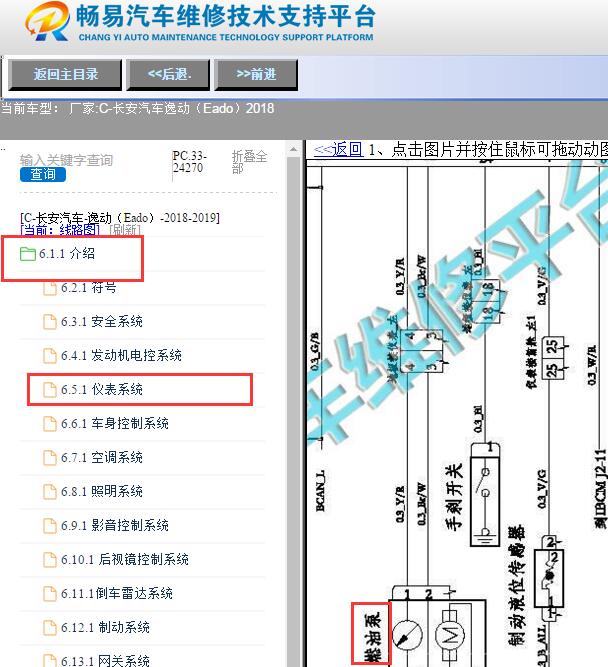
Task: Click the page icon beside 6.3.1 安全系统
Action: coord(50,322)
